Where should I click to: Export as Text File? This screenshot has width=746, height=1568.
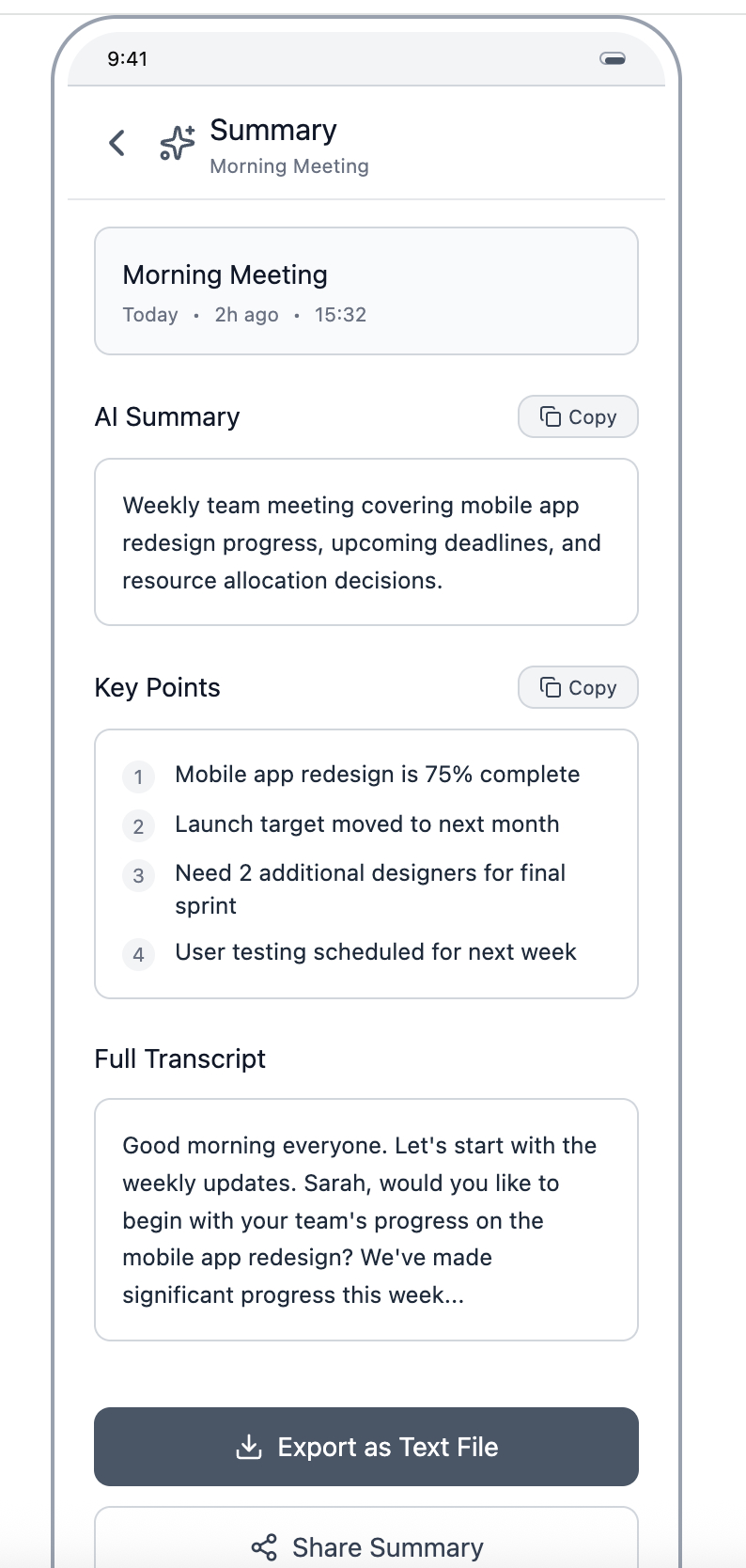coord(366,1447)
